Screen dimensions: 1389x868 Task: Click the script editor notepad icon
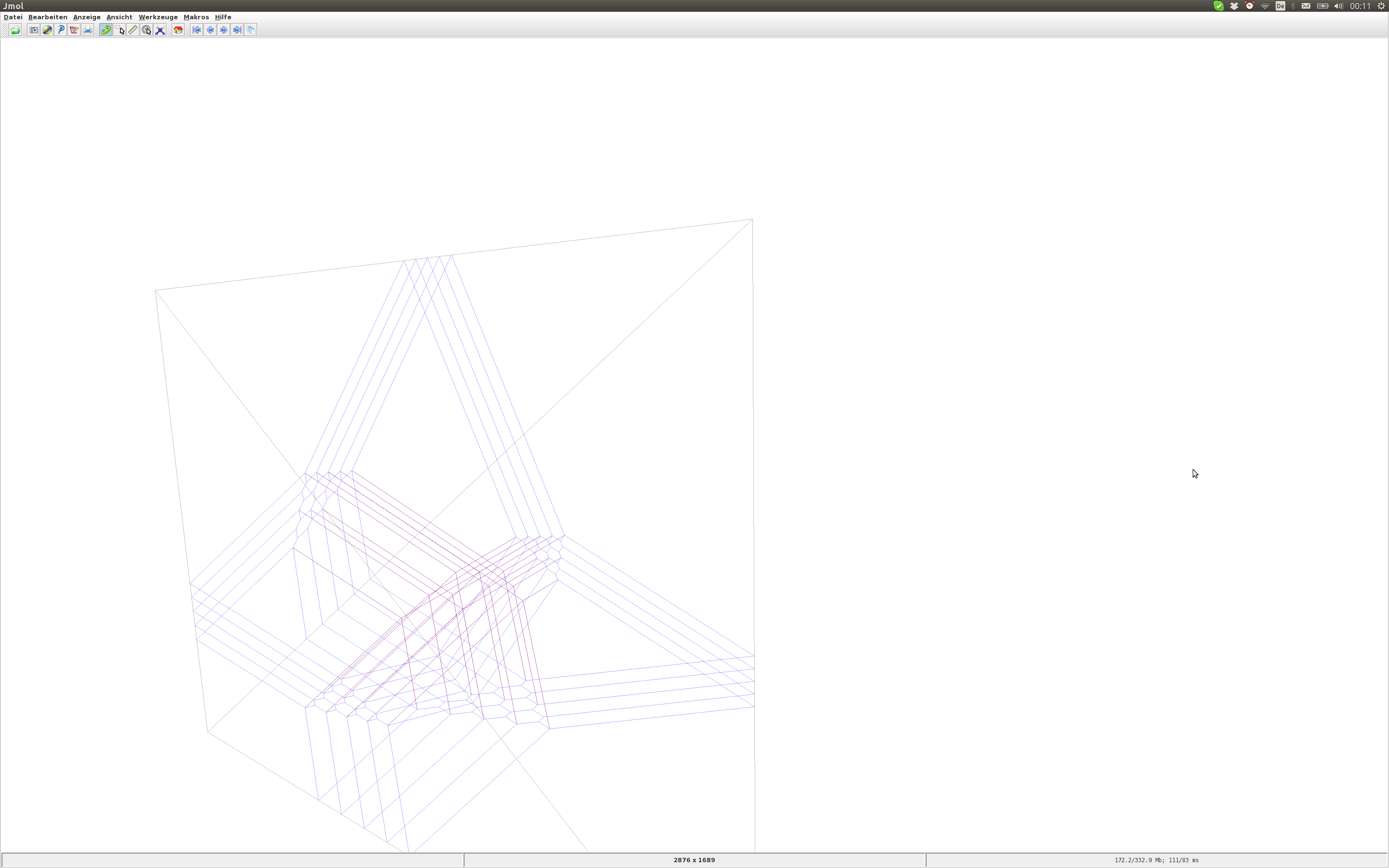(74, 30)
